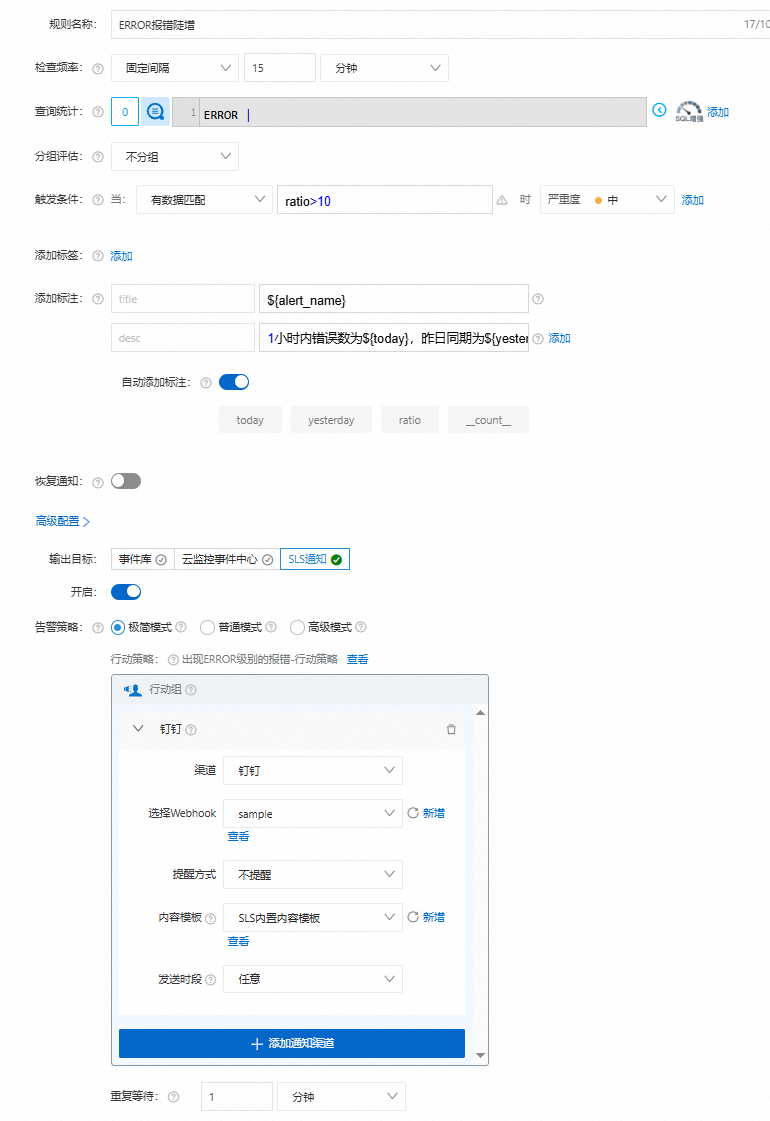Image resolution: width=770 pixels, height=1121 pixels.
Task: Click 查看 link under Webhook selection
Action: tap(238, 836)
